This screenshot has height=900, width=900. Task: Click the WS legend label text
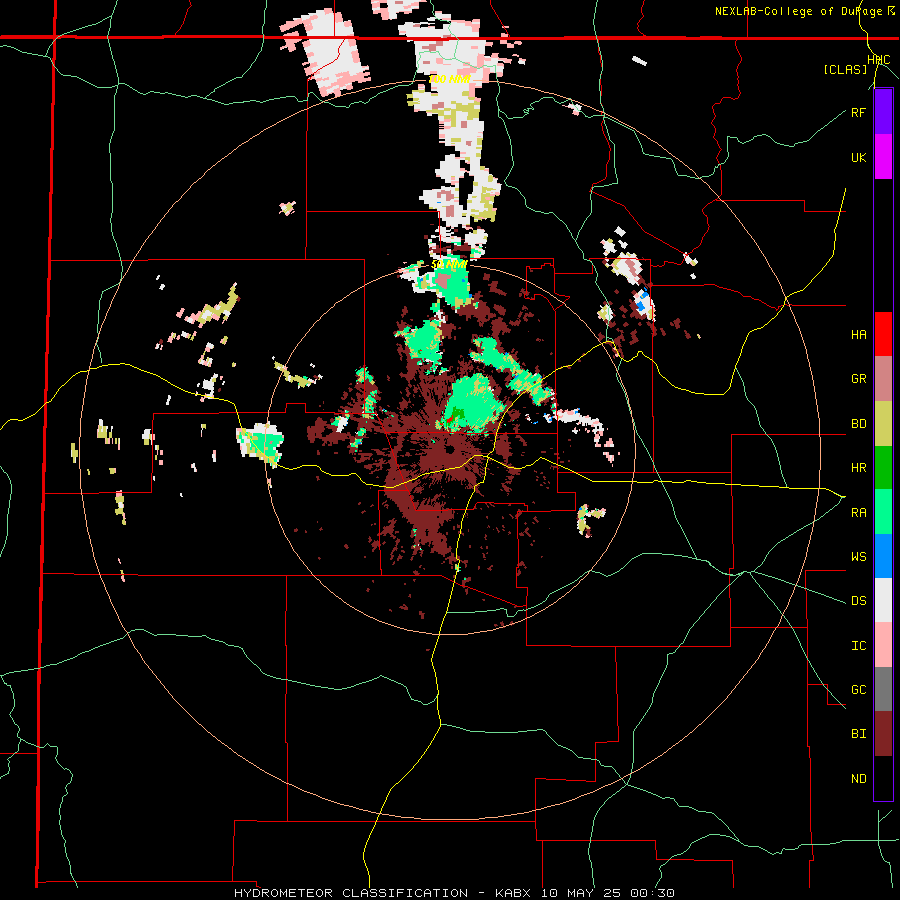858,556
